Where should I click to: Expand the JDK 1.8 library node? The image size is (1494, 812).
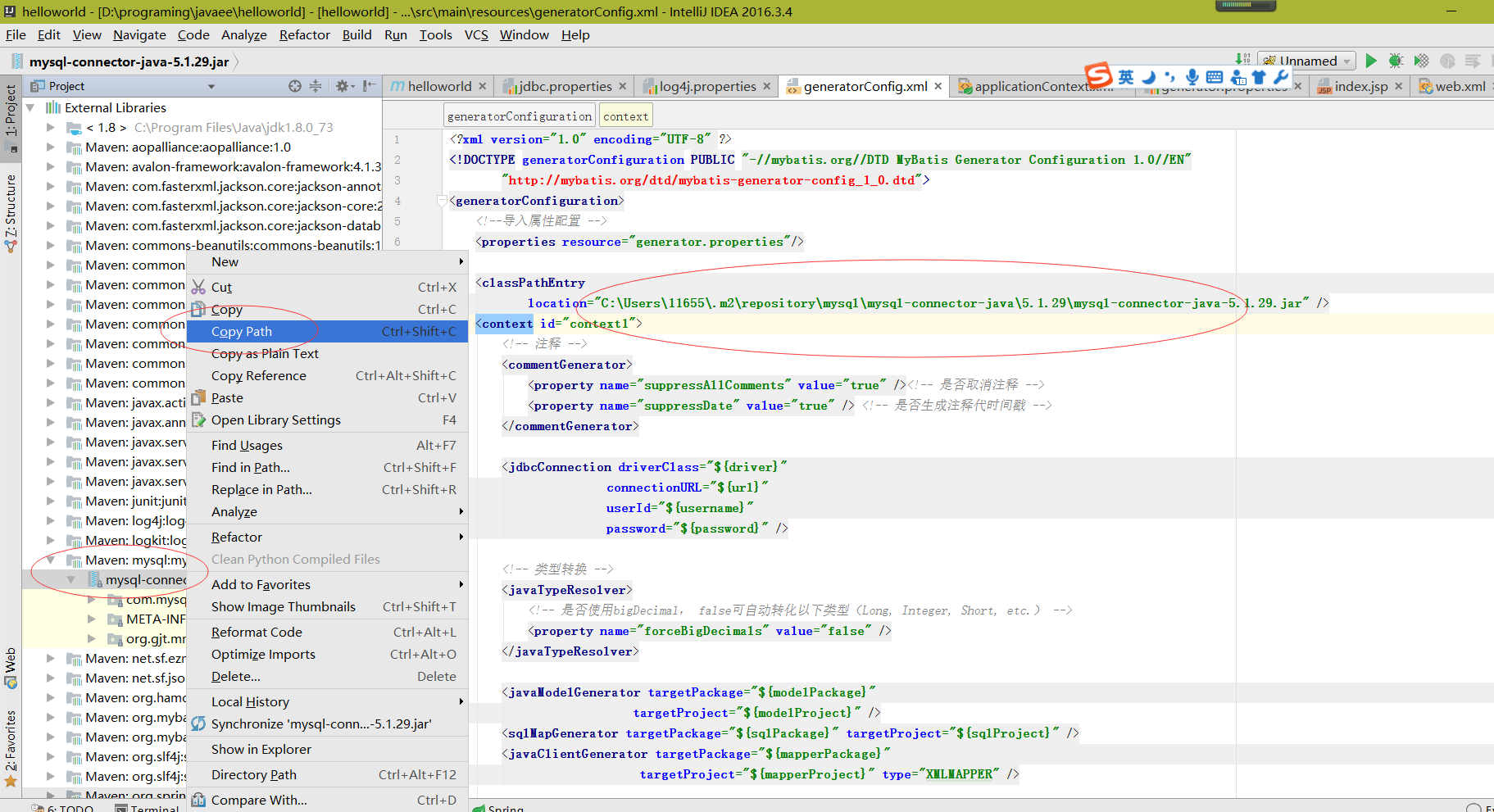coord(51,127)
